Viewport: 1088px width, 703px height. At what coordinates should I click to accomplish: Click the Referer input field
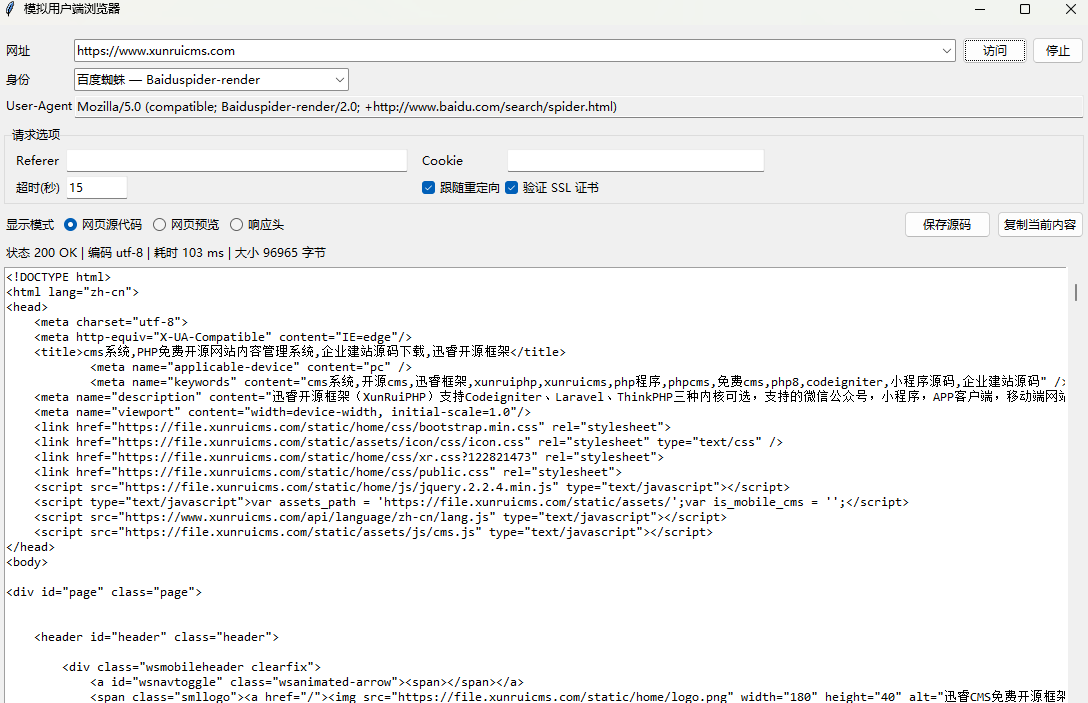237,160
